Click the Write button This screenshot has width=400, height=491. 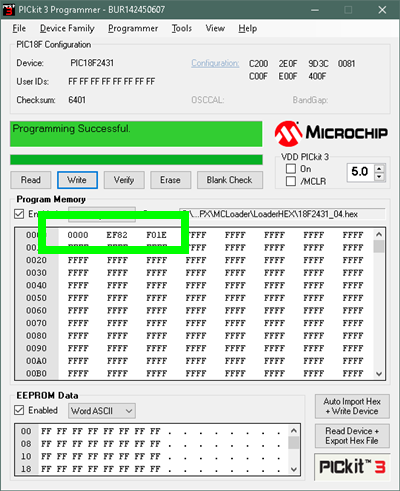[77, 180]
